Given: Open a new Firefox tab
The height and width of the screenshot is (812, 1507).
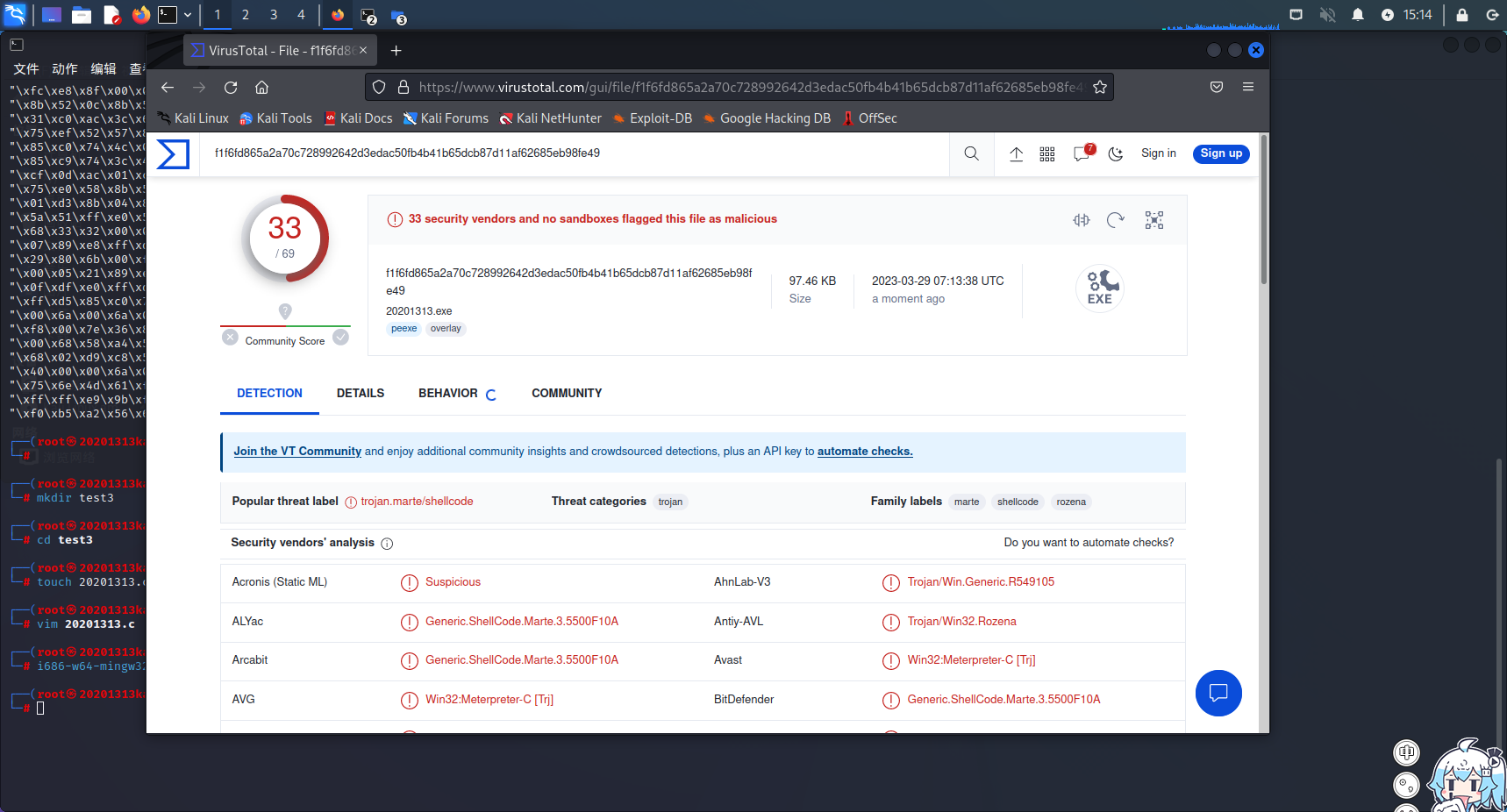Looking at the screenshot, I should [396, 51].
